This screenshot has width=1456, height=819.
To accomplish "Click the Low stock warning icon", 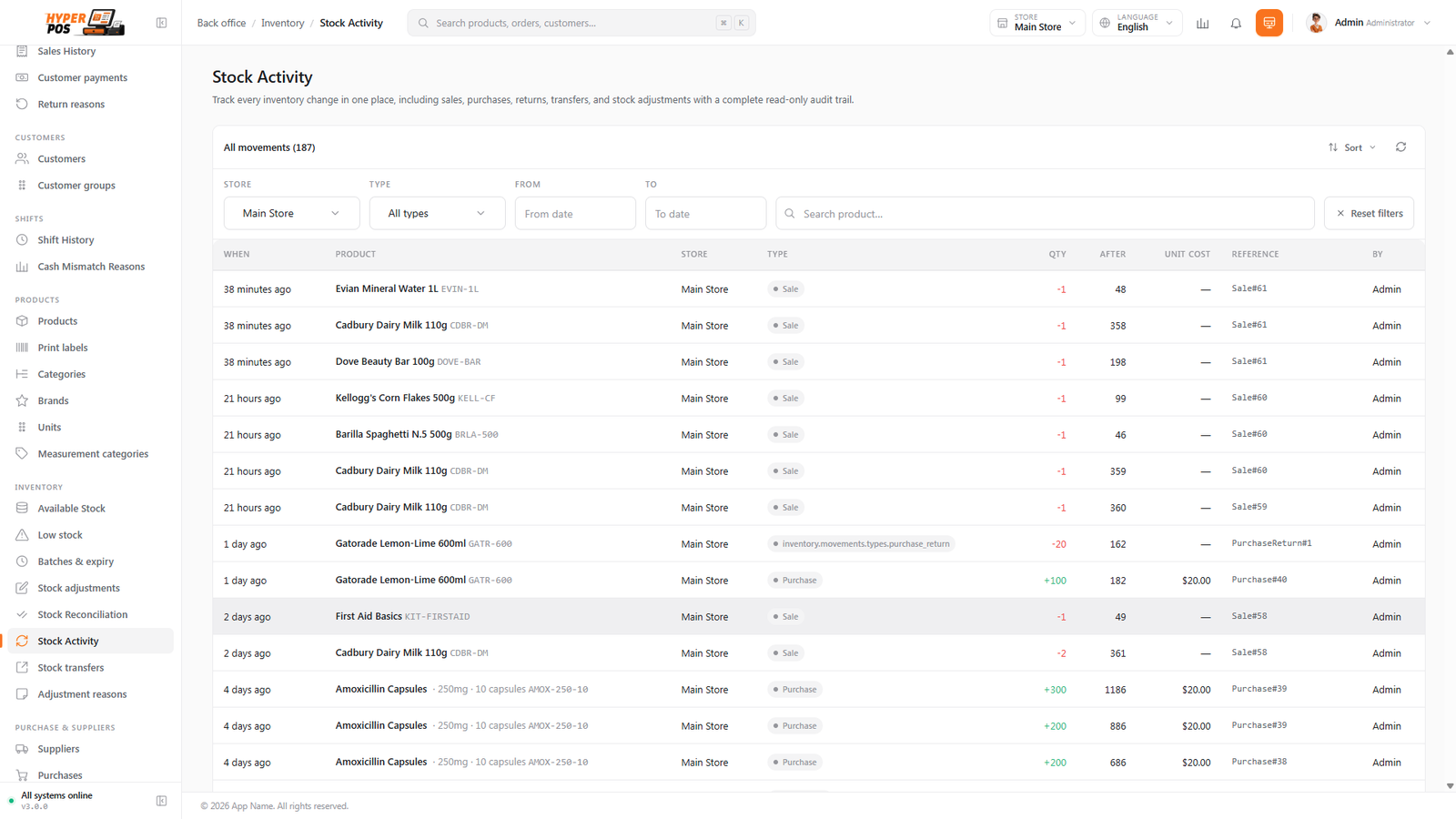I will 22,534.
